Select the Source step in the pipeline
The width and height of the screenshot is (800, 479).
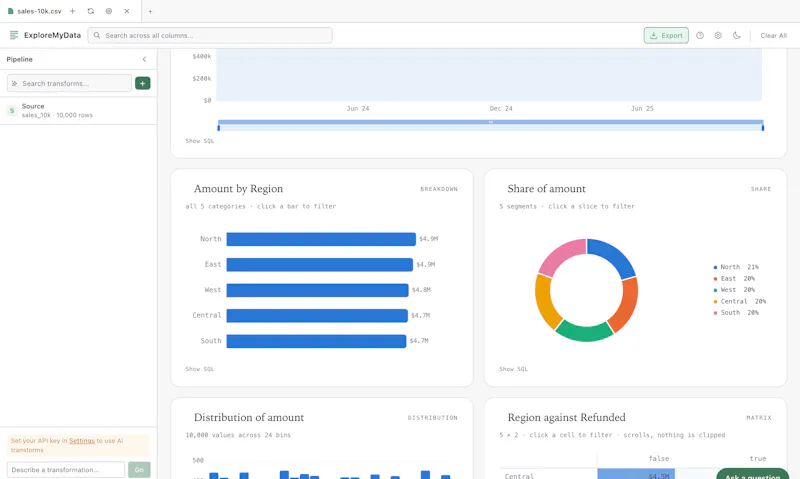click(78, 110)
